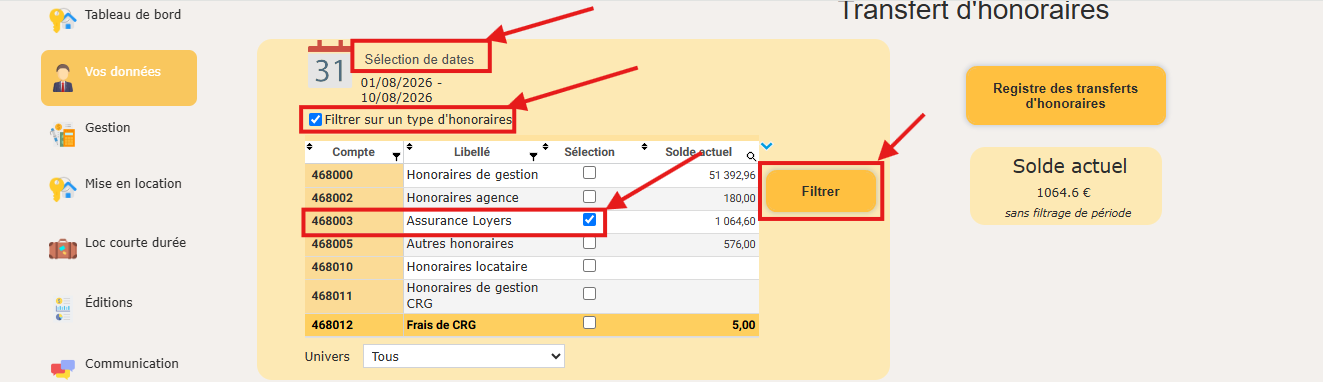Viewport: 1323px width, 382px height.
Task: Open the Univers dropdown set to Tous
Action: point(463,356)
